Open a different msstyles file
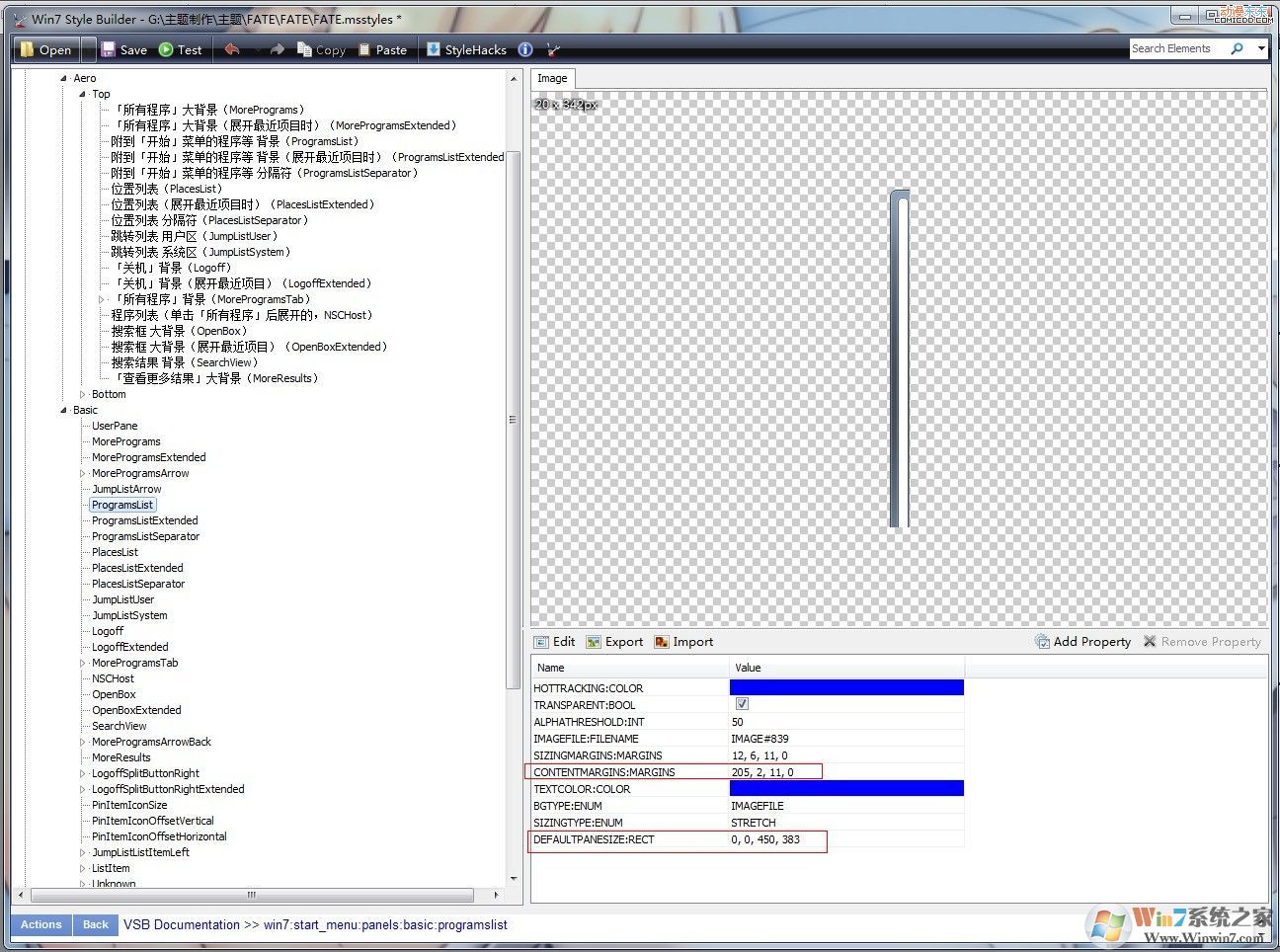Screen dimensions: 1280x952 [45, 48]
